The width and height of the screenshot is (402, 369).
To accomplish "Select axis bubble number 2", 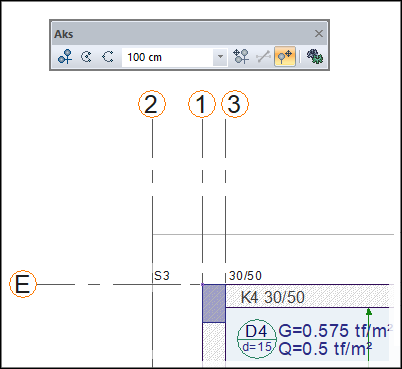I will 152,104.
